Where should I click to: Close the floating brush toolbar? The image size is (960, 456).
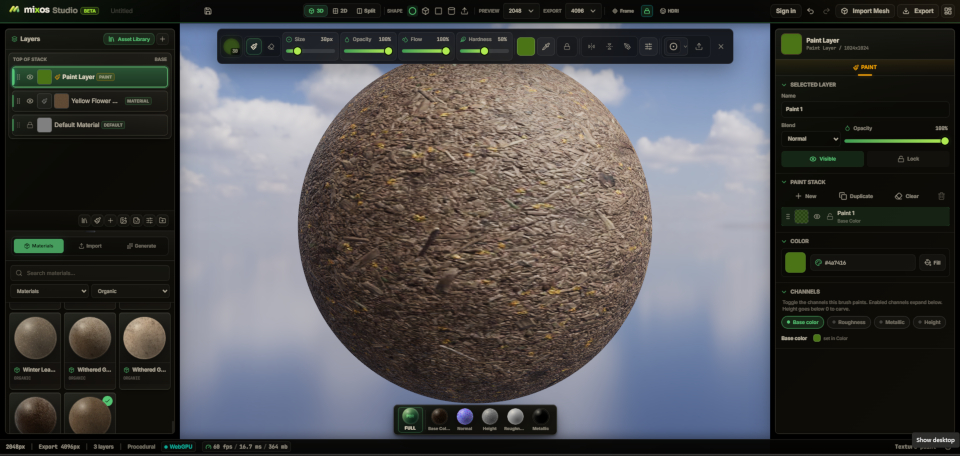[721, 47]
